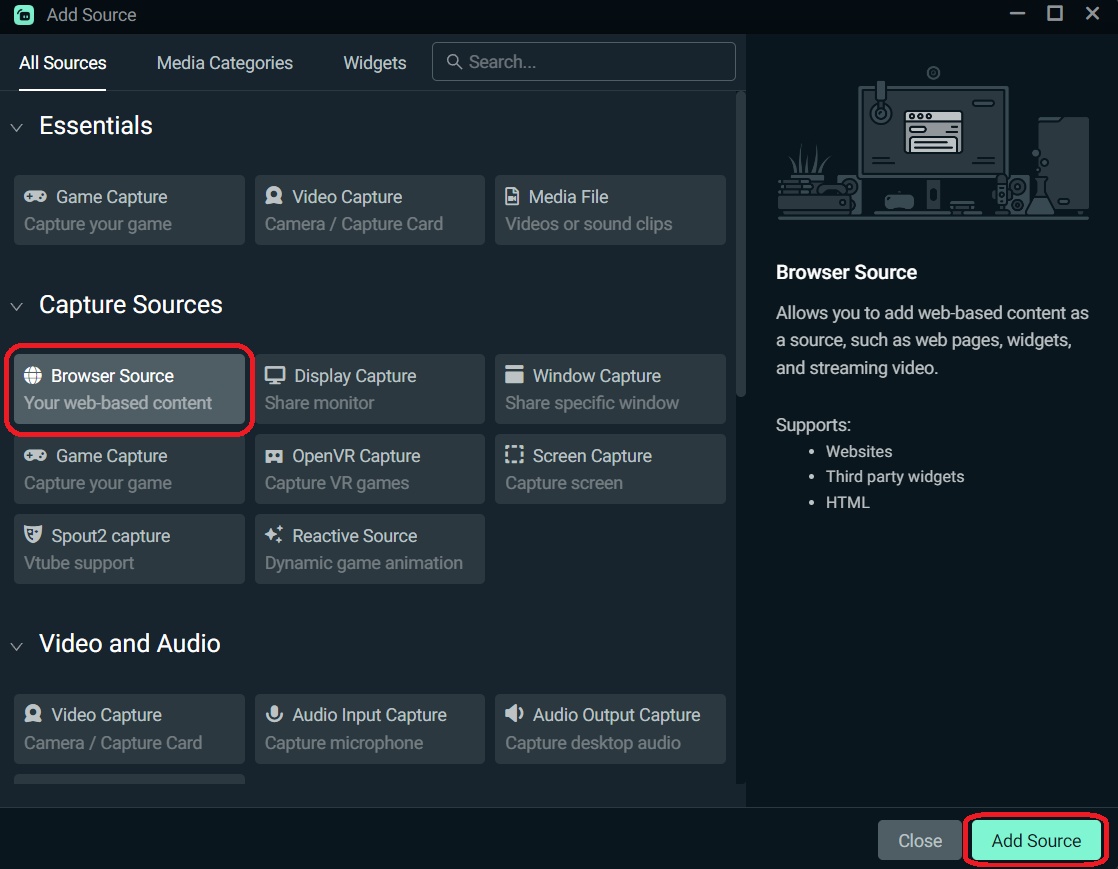Select the Browser Source globe icon

[33, 376]
